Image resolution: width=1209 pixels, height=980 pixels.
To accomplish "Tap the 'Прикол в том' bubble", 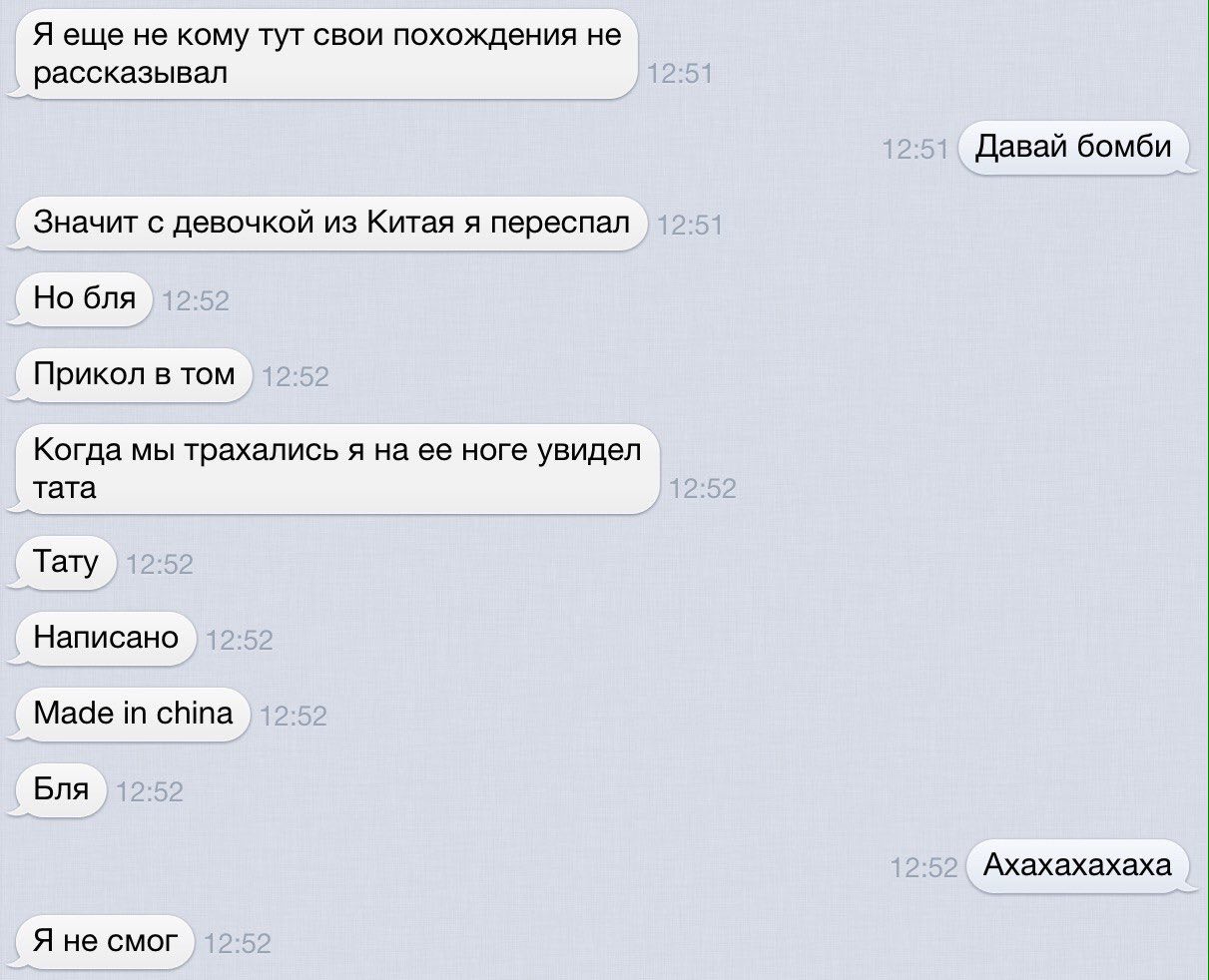I will tap(134, 374).
